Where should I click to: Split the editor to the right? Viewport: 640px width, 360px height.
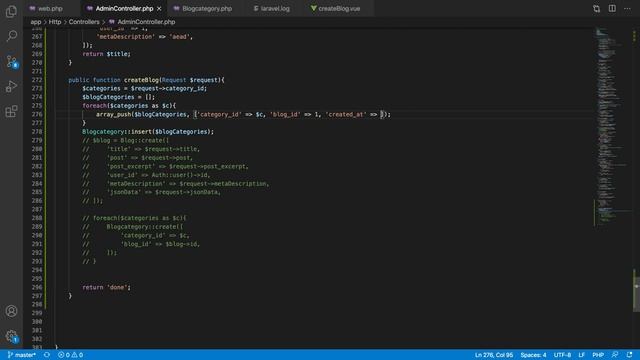pos(612,9)
